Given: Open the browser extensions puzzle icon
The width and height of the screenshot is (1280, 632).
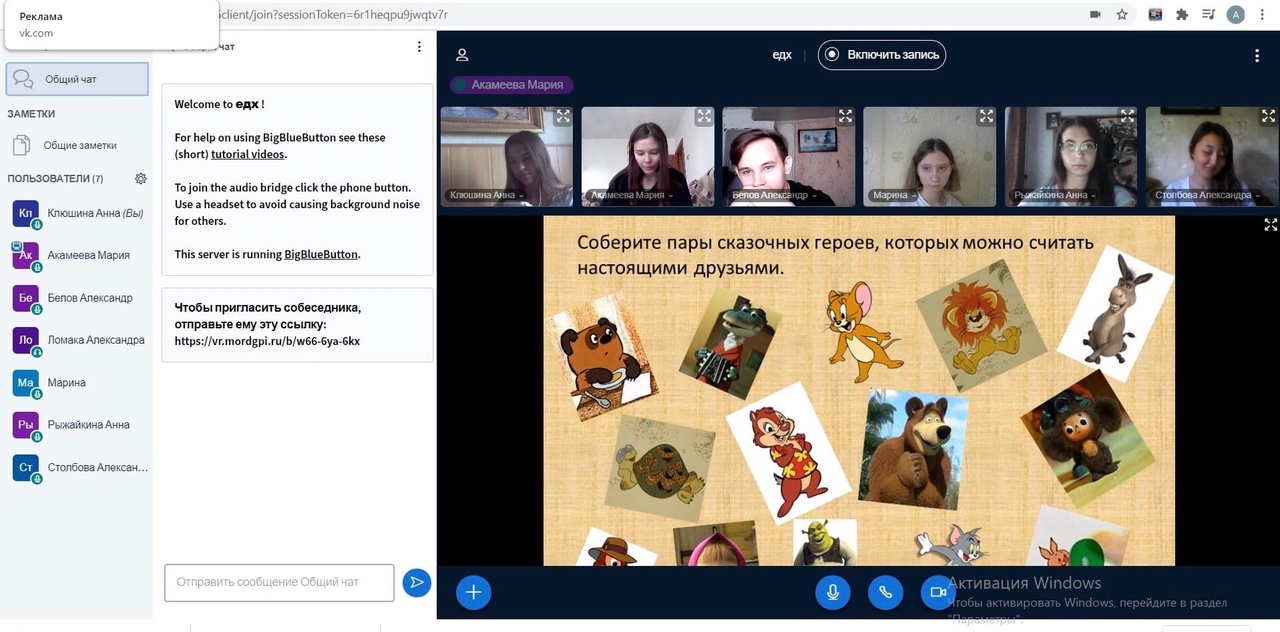Looking at the screenshot, I should 1182,15.
